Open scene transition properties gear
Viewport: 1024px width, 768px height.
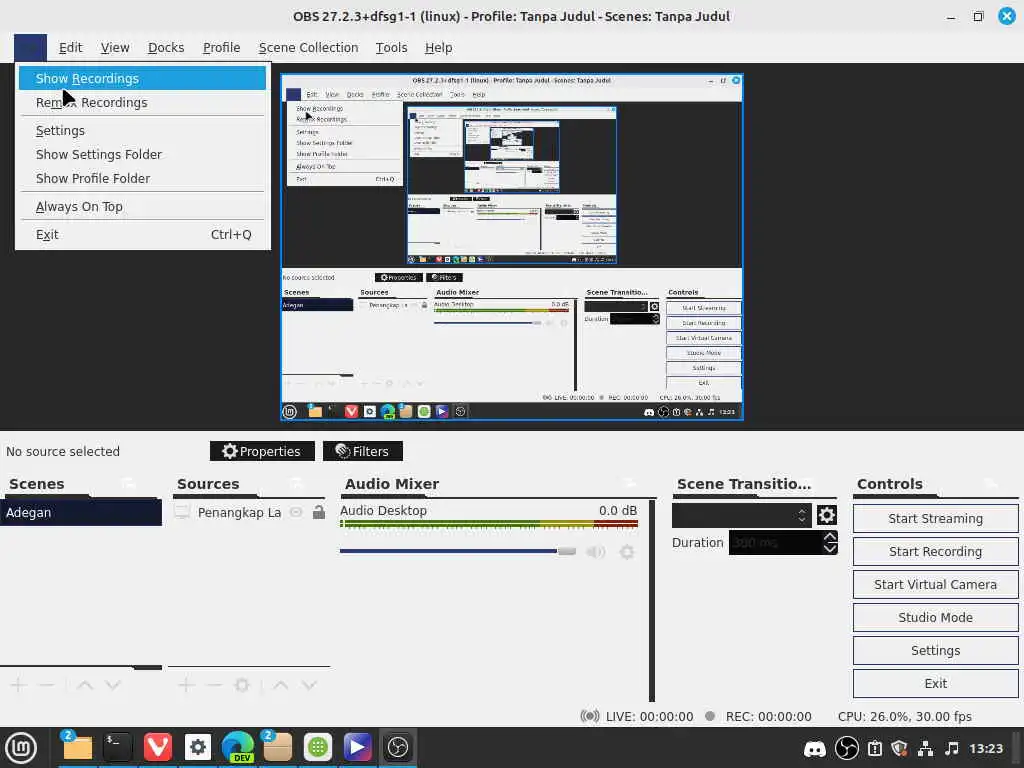pyautogui.click(x=827, y=515)
